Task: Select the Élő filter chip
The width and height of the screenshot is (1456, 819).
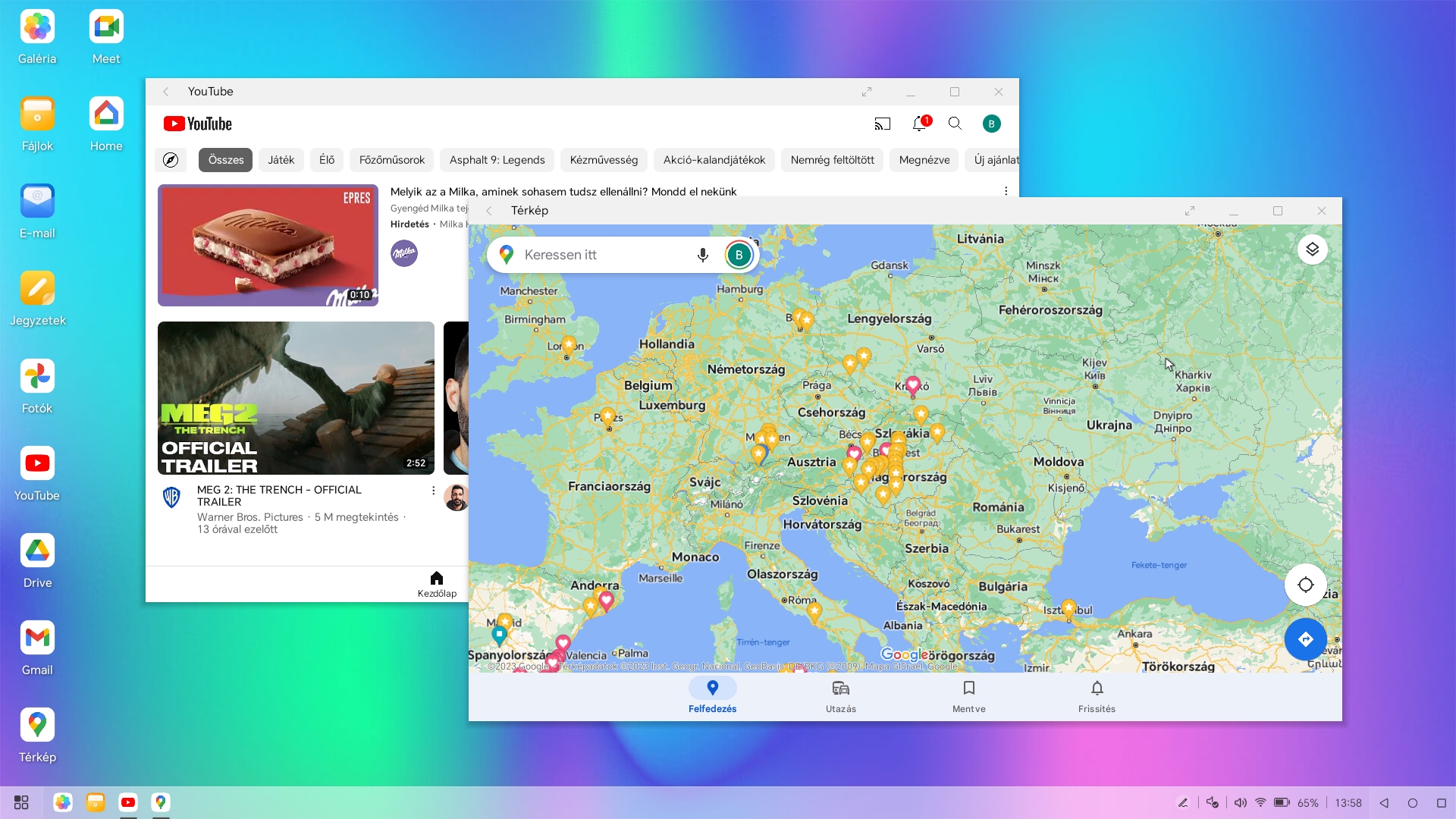Action: tap(327, 160)
